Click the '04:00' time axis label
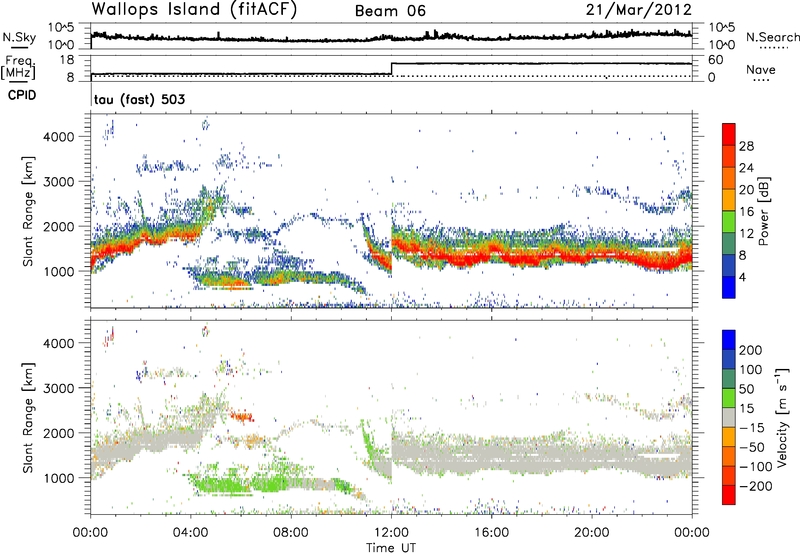Viewport: 800px width, 554px height. pos(191,533)
